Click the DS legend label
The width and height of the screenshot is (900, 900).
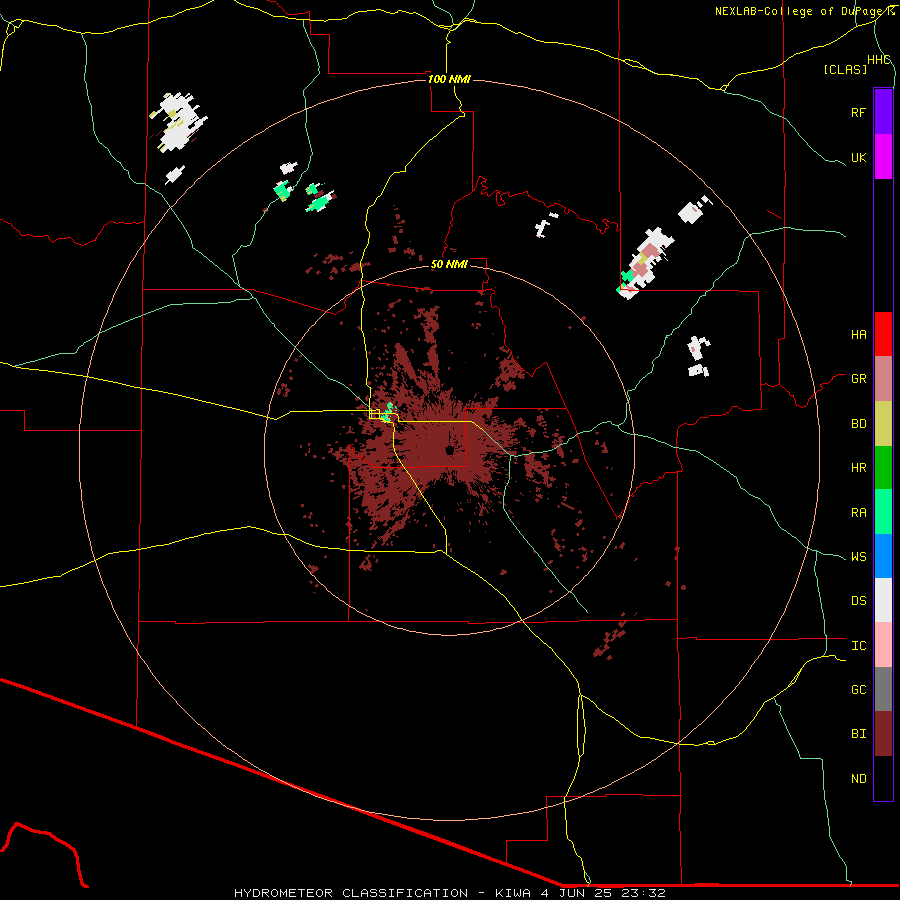pos(858,600)
